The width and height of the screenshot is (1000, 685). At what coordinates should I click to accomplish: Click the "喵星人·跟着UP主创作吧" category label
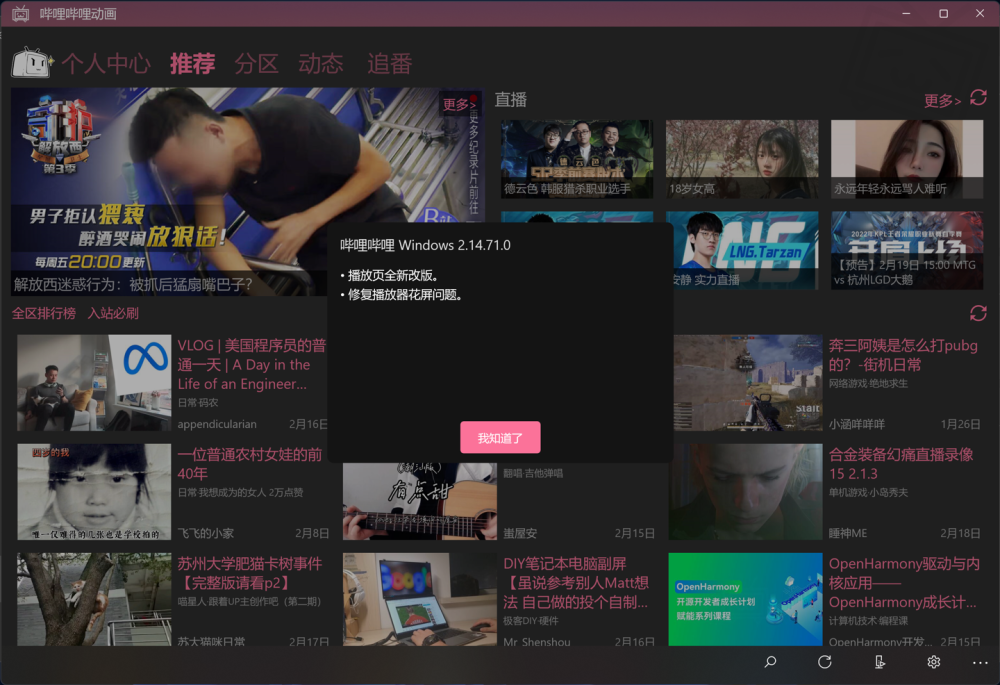[x=249, y=601]
